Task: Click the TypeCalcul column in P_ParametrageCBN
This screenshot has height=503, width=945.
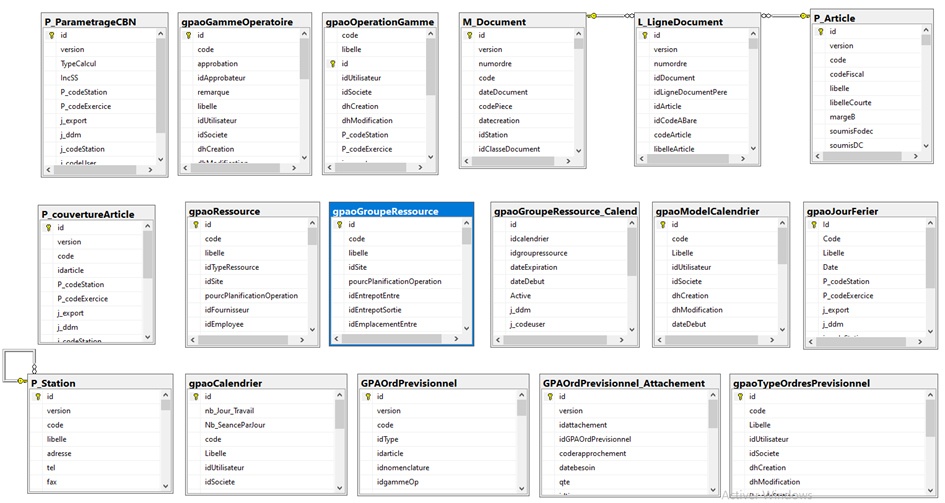Action: (77, 63)
